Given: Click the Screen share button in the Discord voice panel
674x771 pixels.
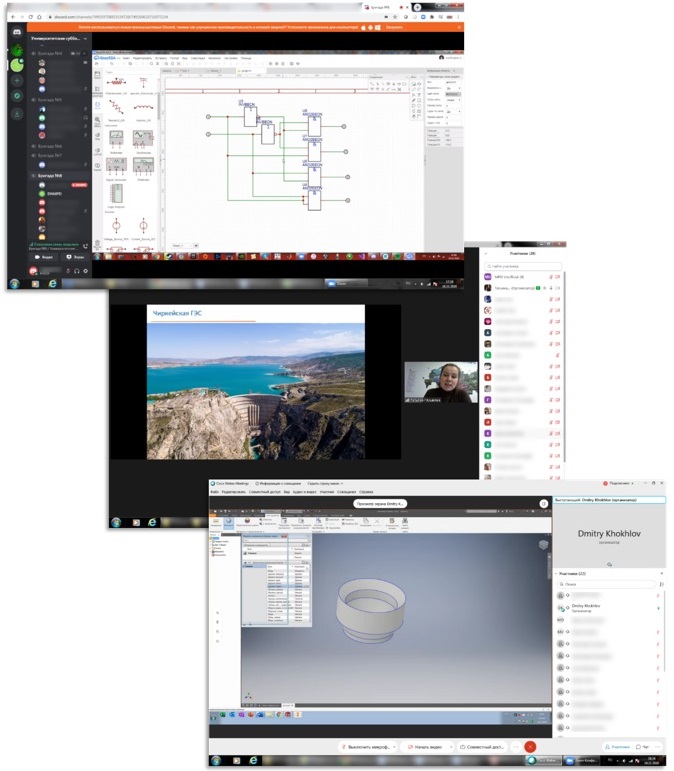Looking at the screenshot, I should [x=75, y=257].
